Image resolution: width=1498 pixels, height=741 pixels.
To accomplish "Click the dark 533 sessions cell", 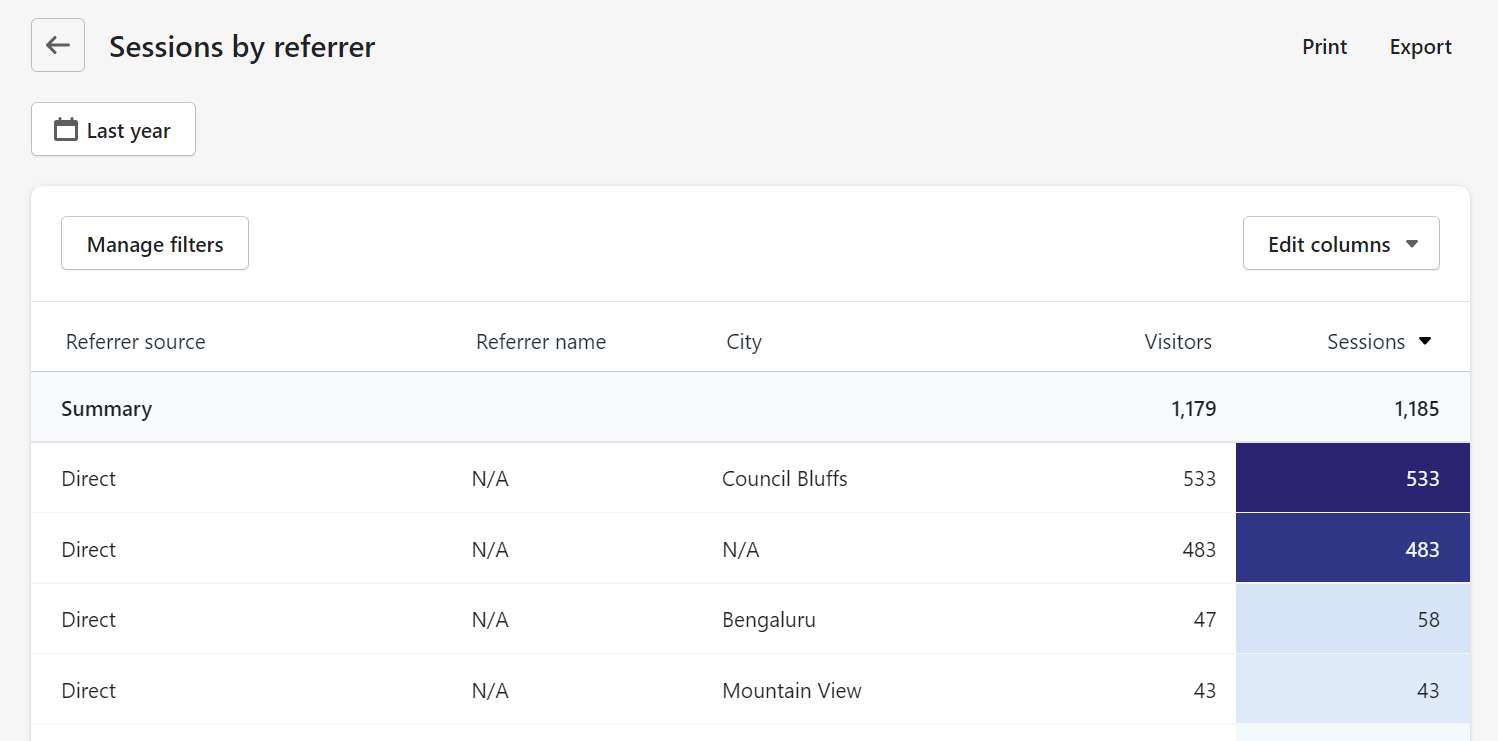I will (x=1353, y=478).
